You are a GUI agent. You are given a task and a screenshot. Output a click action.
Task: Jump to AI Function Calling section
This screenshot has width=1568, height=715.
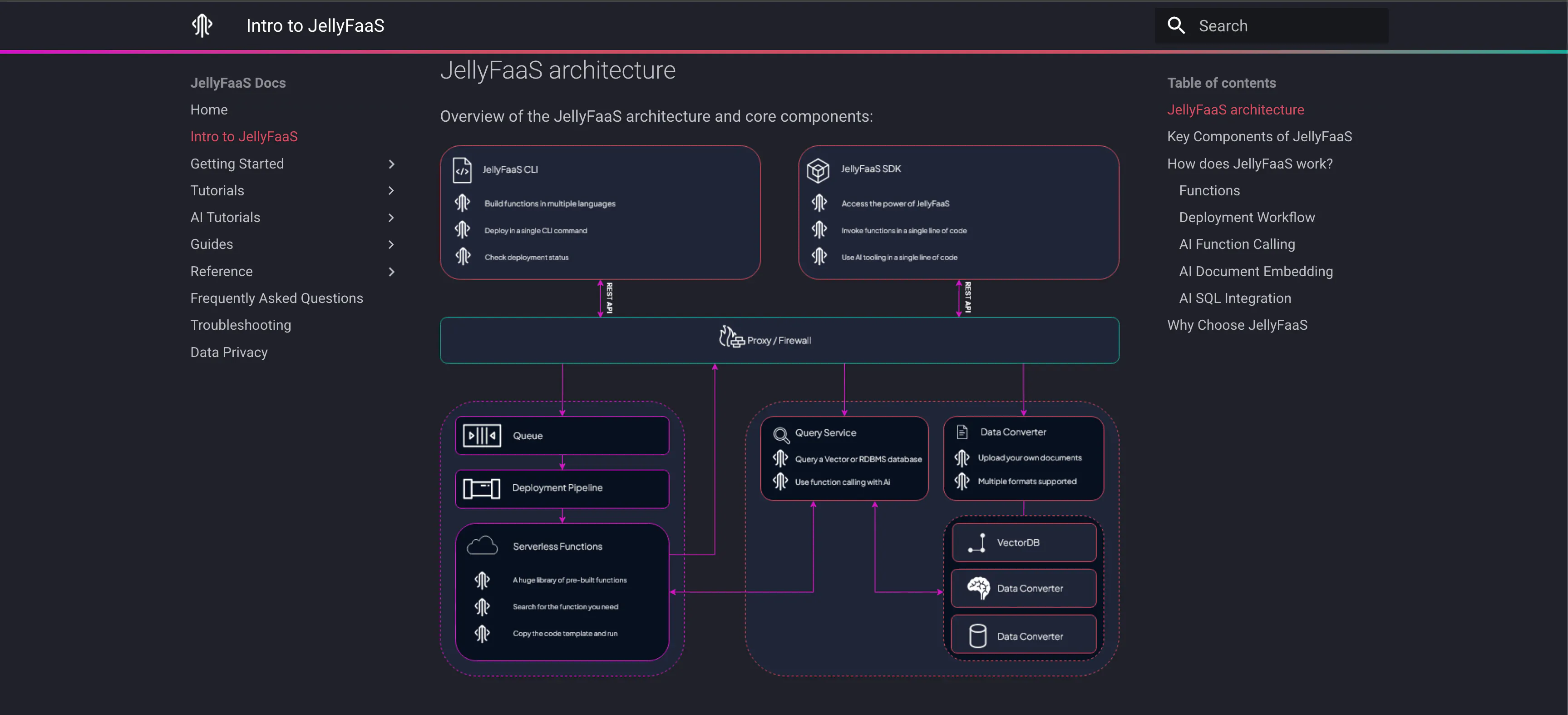tap(1237, 244)
